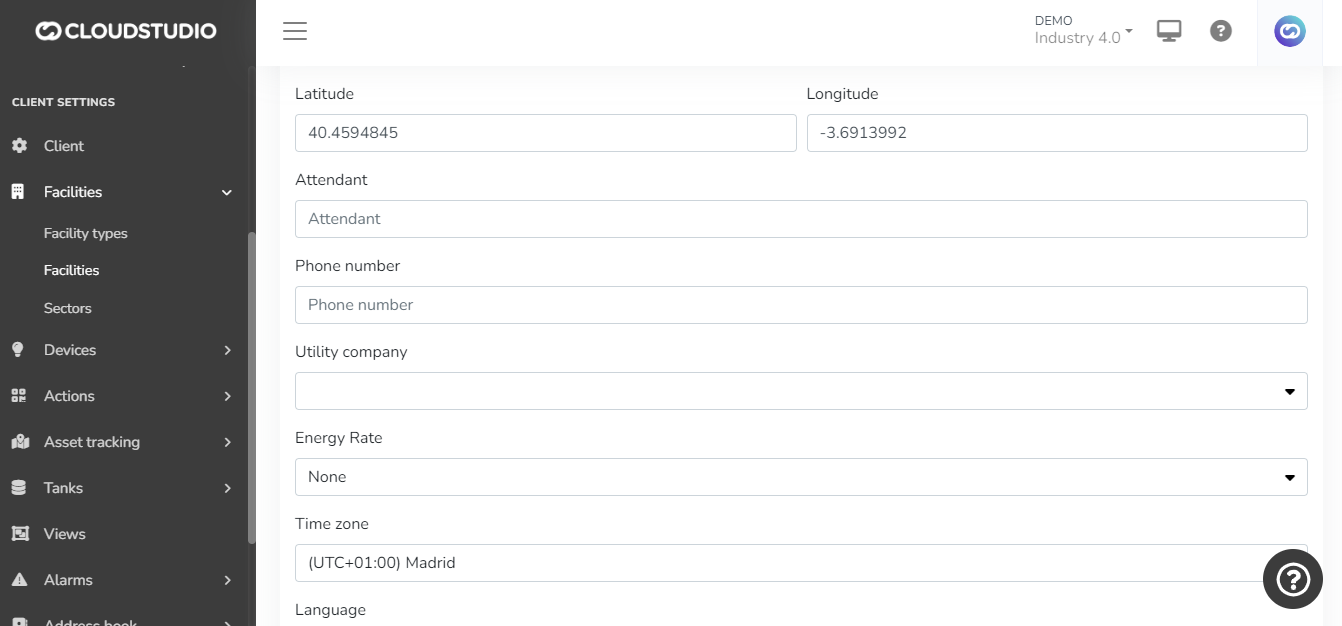Click the Tanks database icon
This screenshot has height=626, width=1342.
tap(18, 488)
